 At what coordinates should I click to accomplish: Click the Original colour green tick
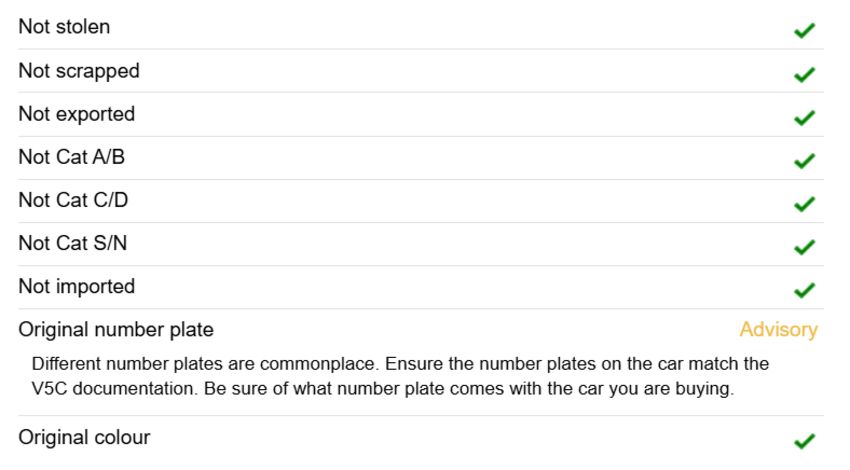(x=804, y=441)
